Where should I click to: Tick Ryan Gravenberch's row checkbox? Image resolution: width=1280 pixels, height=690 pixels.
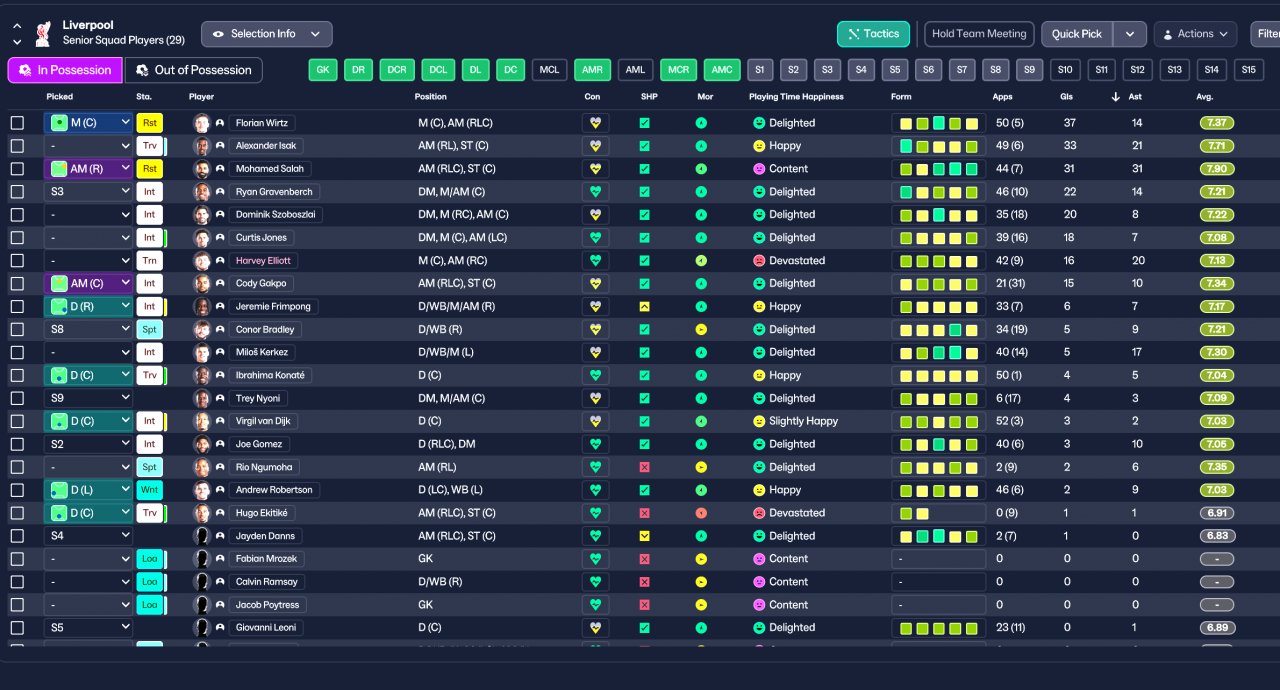(x=17, y=192)
